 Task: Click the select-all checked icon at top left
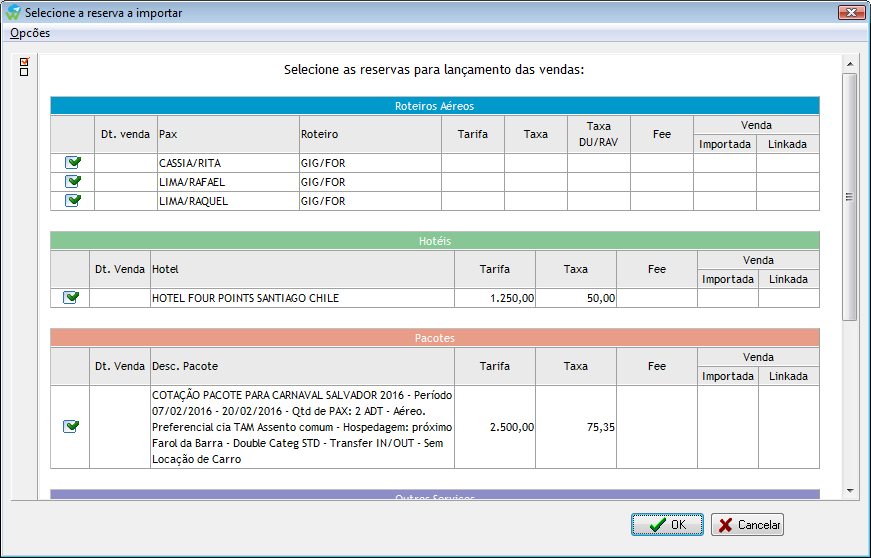tap(24, 62)
